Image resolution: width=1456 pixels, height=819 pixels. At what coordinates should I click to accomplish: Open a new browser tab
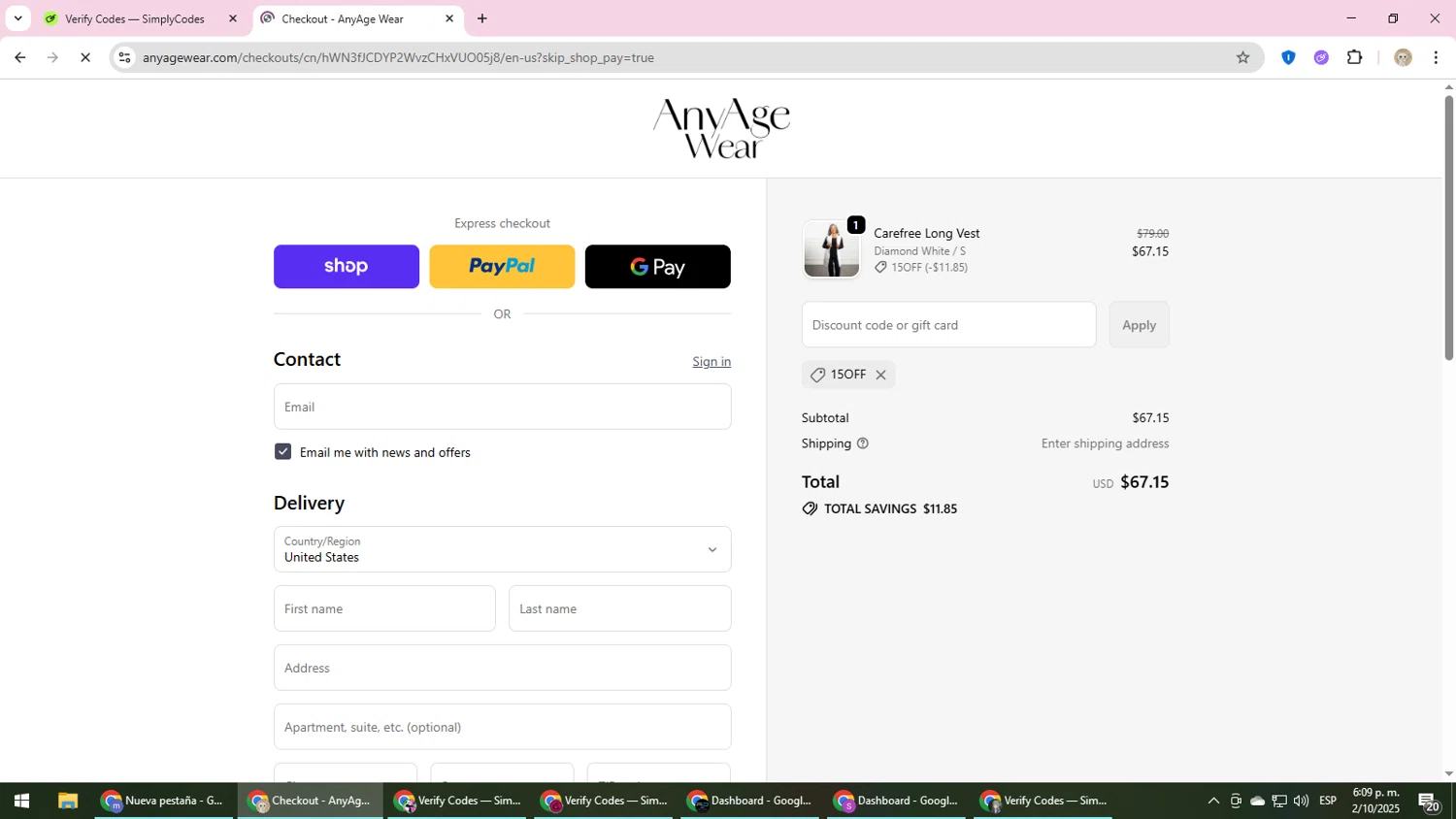pyautogui.click(x=482, y=18)
